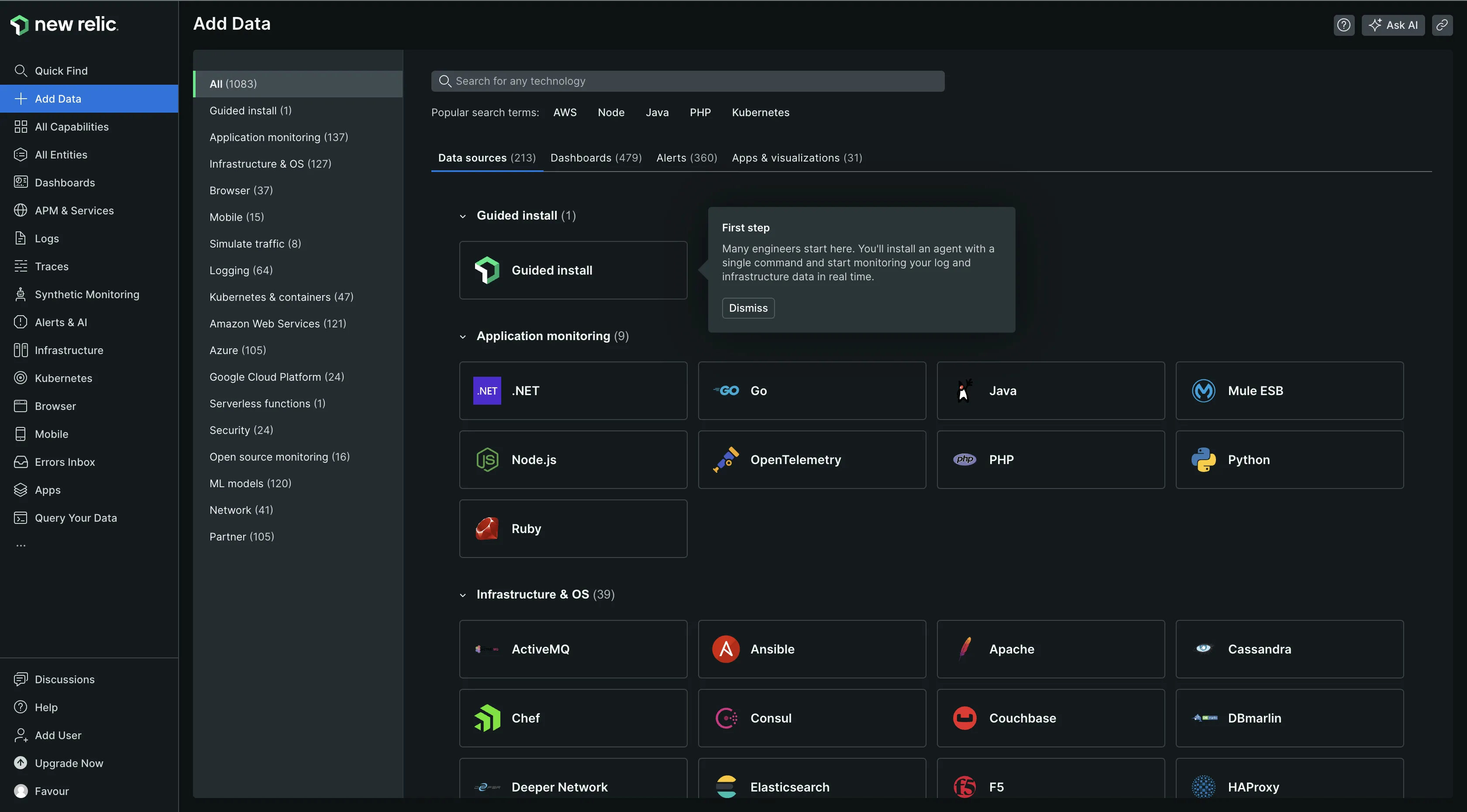1467x812 pixels.
Task: Open the Ansible integration tile
Action: tap(812, 649)
